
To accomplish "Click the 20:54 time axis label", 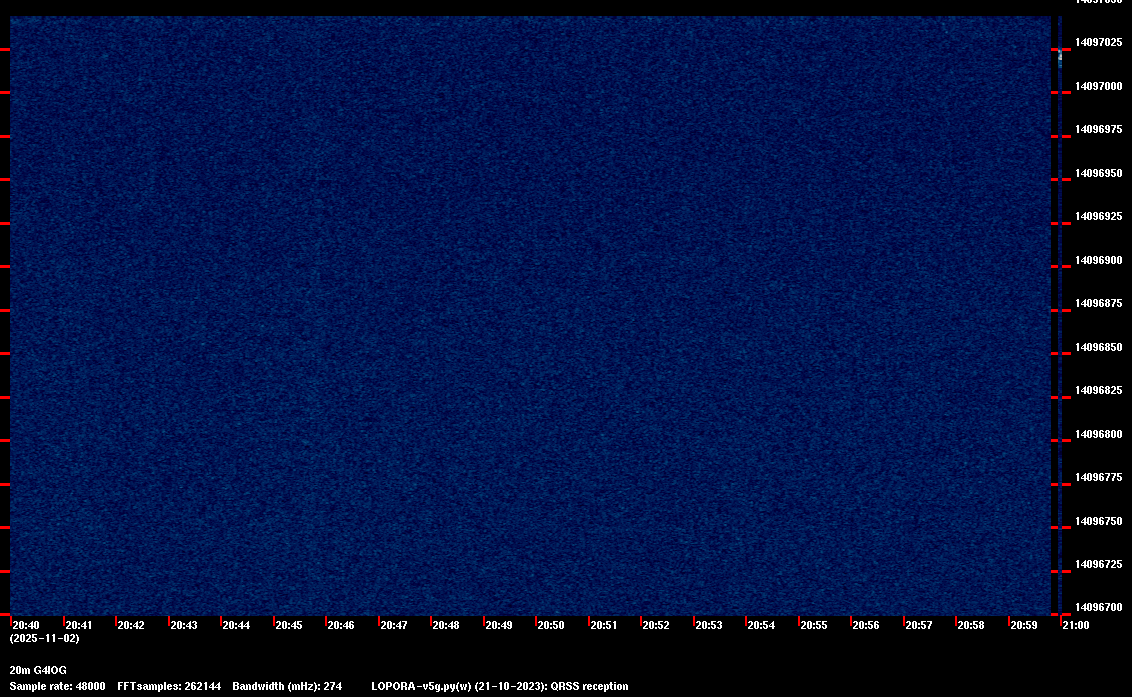I will pyautogui.click(x=761, y=625).
